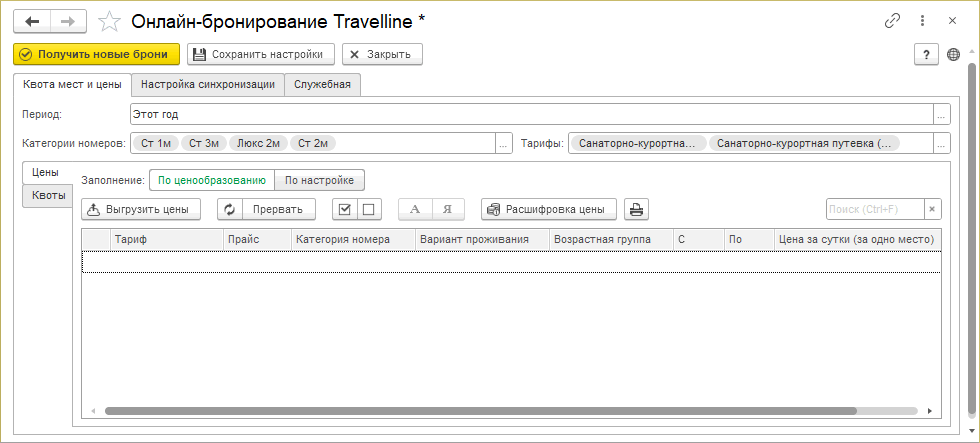
Task: Open the Служебная tab
Action: 322,85
